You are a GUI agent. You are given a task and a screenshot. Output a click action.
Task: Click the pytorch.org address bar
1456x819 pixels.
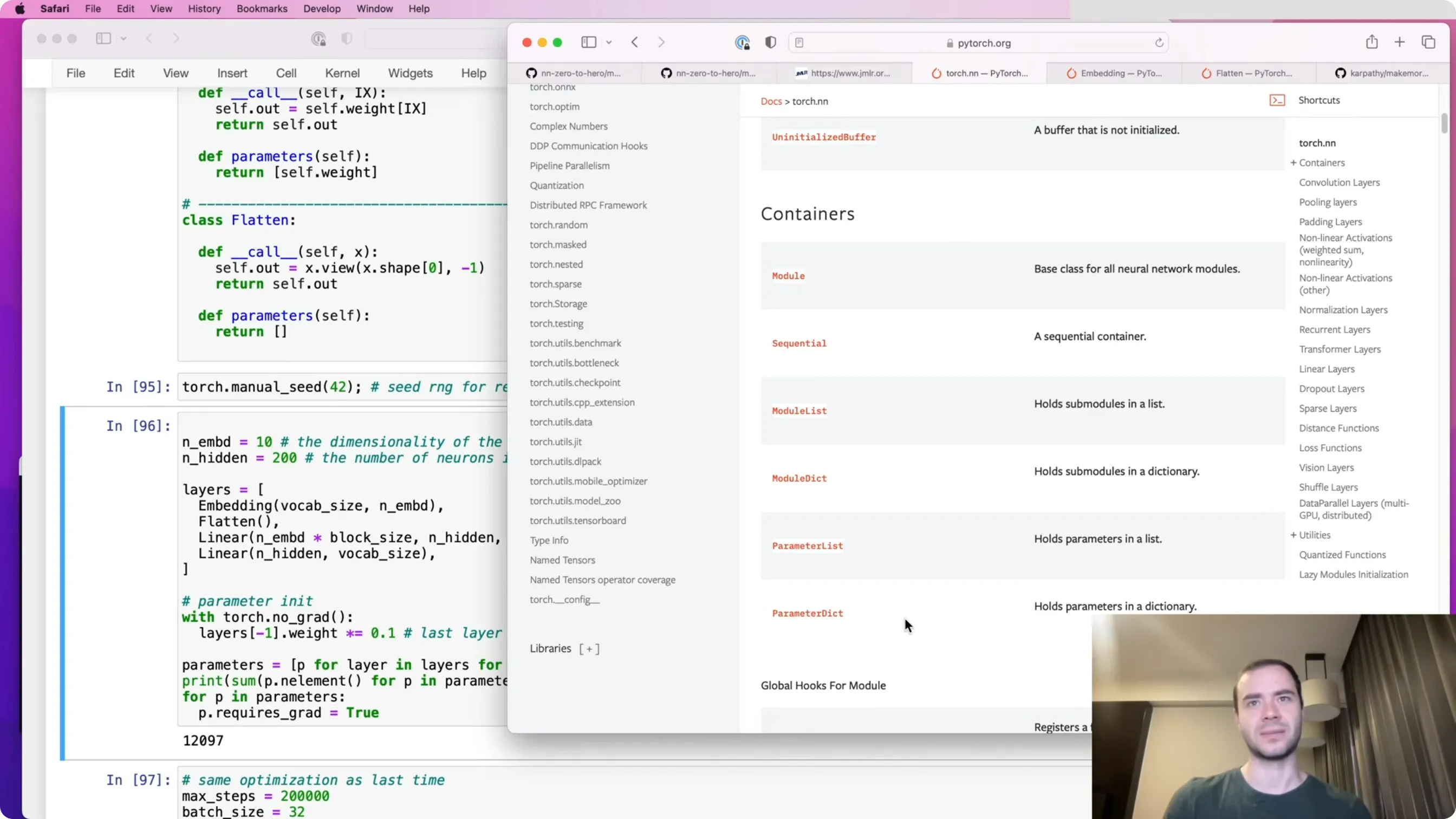978,43
